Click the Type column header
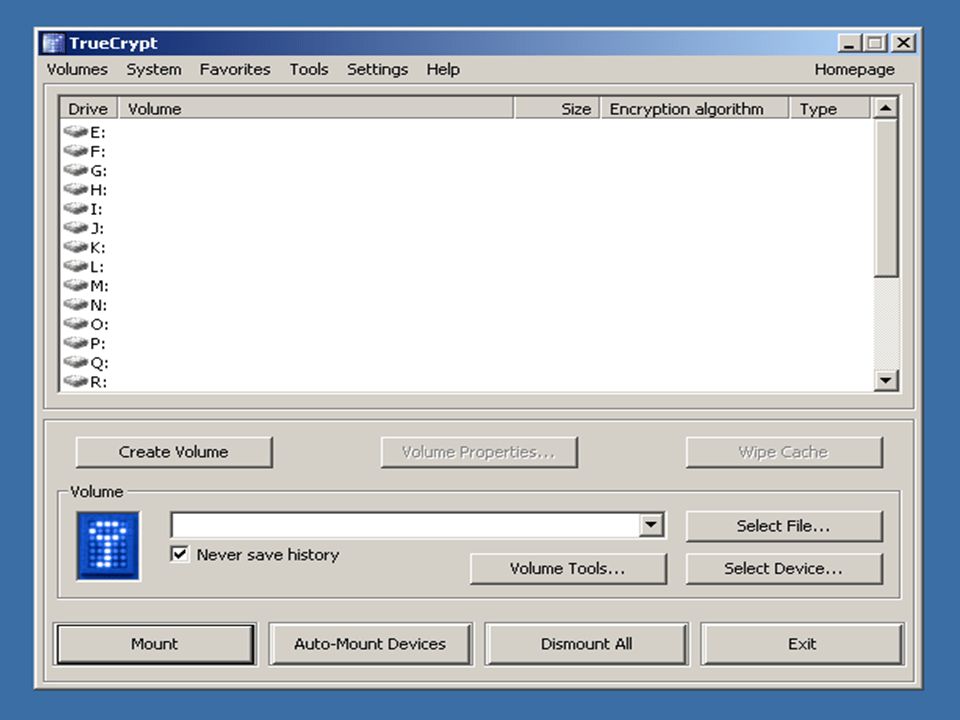 tap(830, 108)
